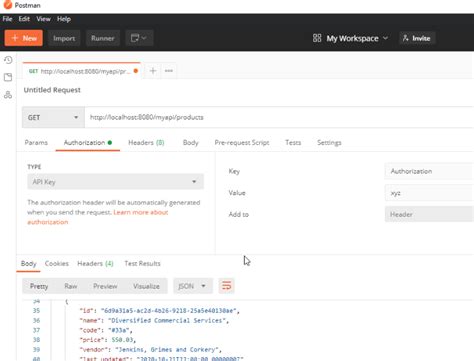The height and width of the screenshot is (361, 474).
Task: Click the Import button
Action: click(64, 38)
